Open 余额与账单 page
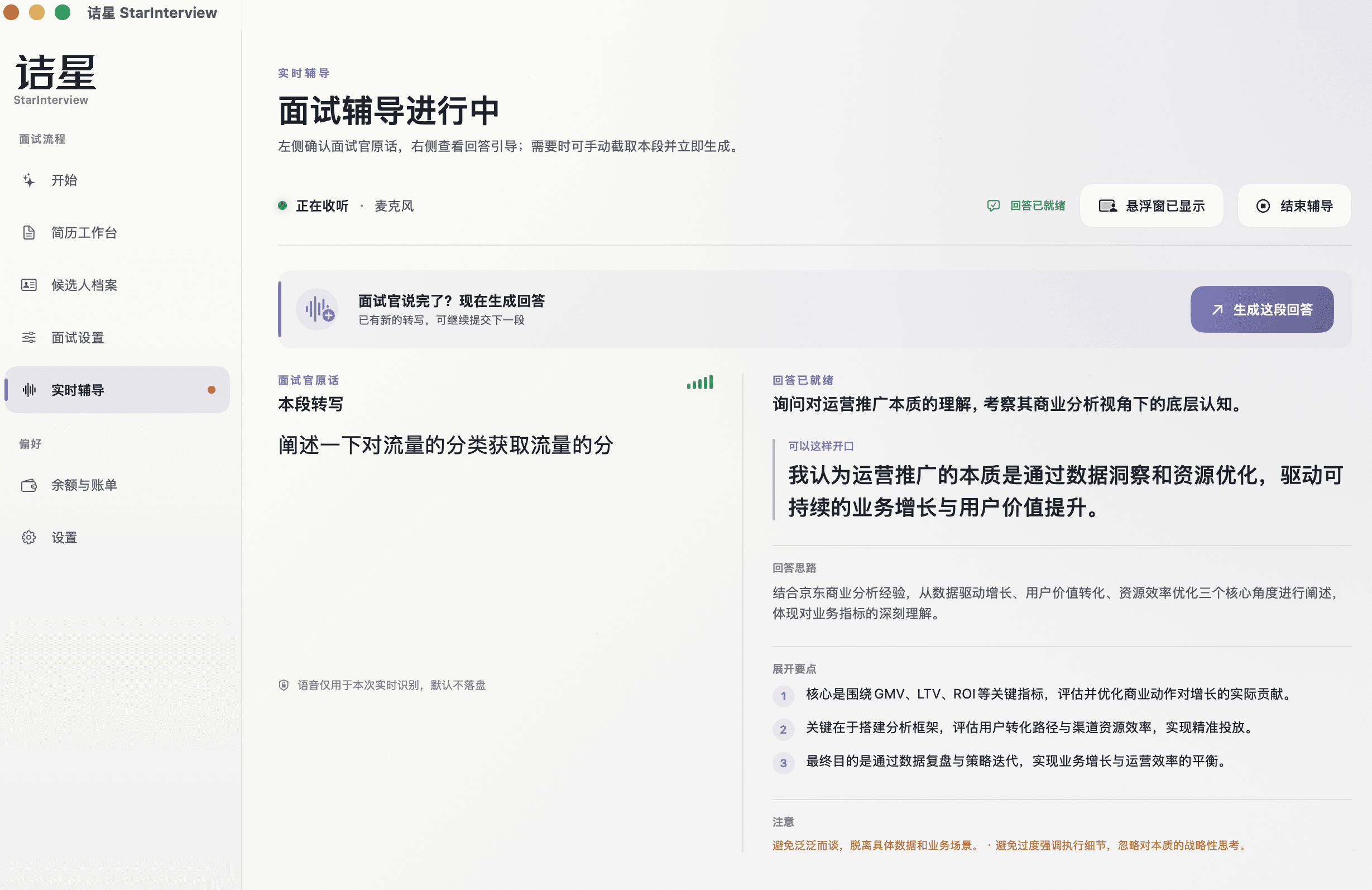Image resolution: width=1372 pixels, height=890 pixels. pyautogui.click(x=117, y=485)
